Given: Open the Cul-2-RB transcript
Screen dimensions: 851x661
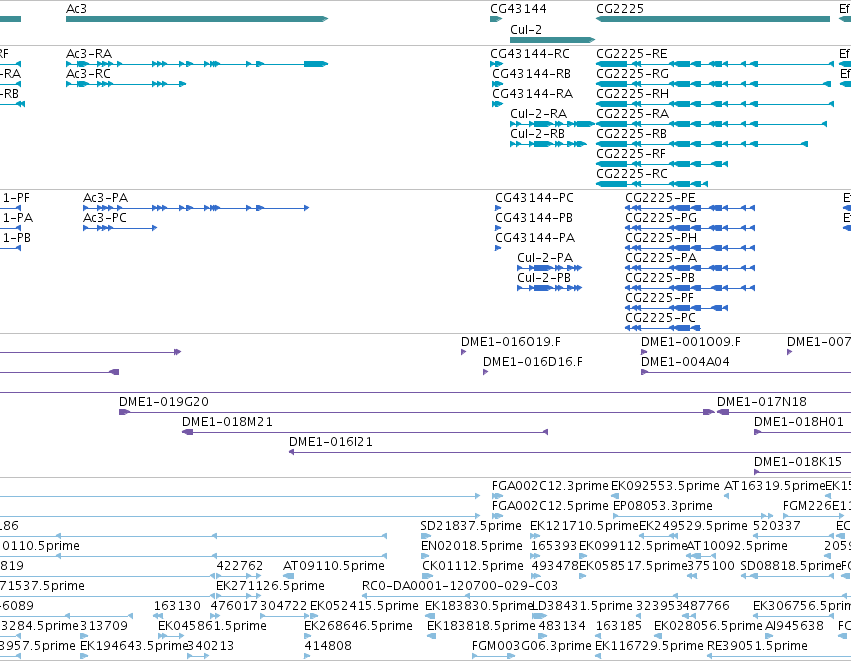Looking at the screenshot, I should pyautogui.click(x=548, y=144).
